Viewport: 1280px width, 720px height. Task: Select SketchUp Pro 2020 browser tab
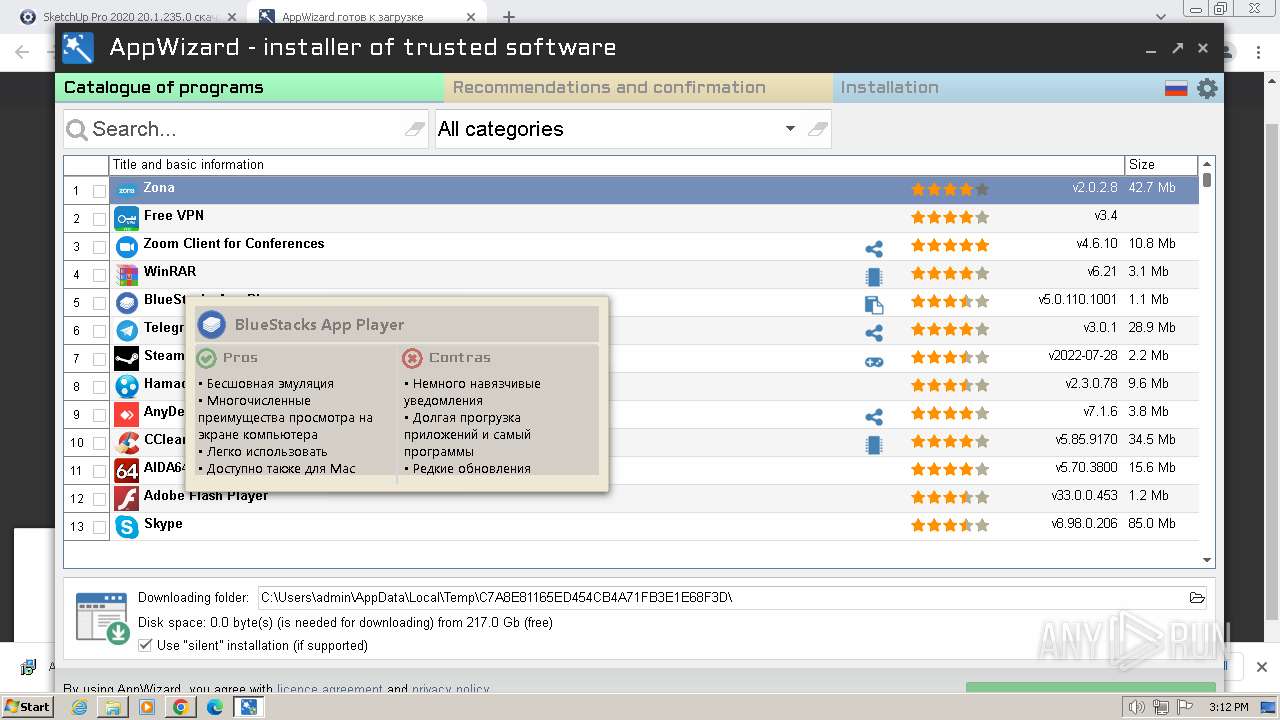pos(127,17)
